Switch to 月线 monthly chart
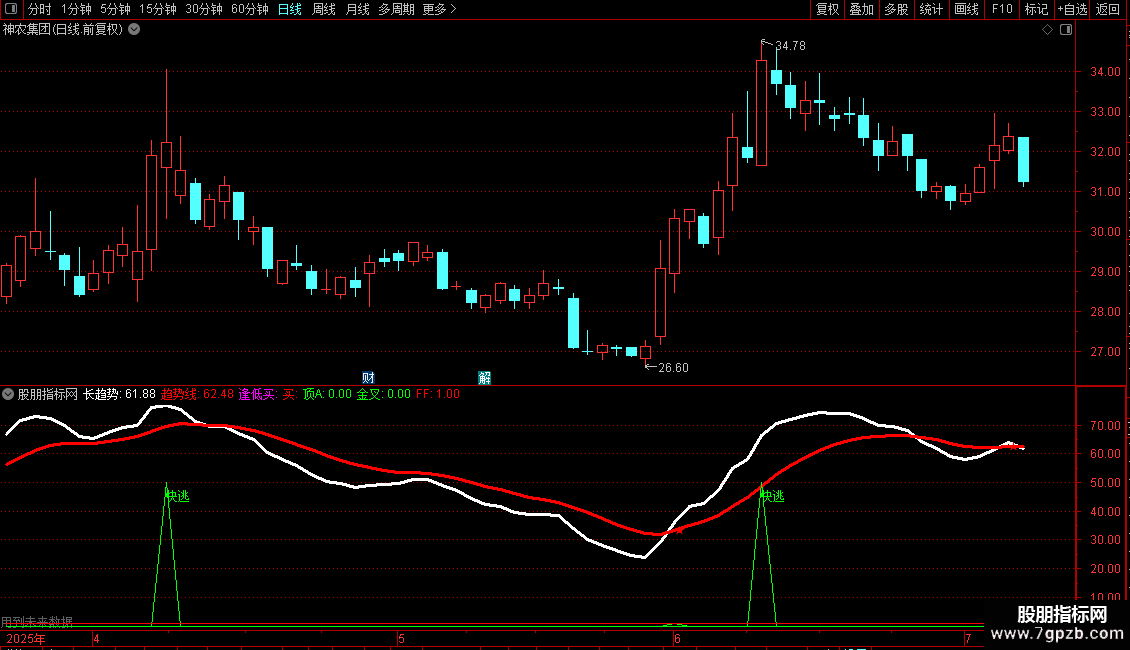 click(x=357, y=9)
